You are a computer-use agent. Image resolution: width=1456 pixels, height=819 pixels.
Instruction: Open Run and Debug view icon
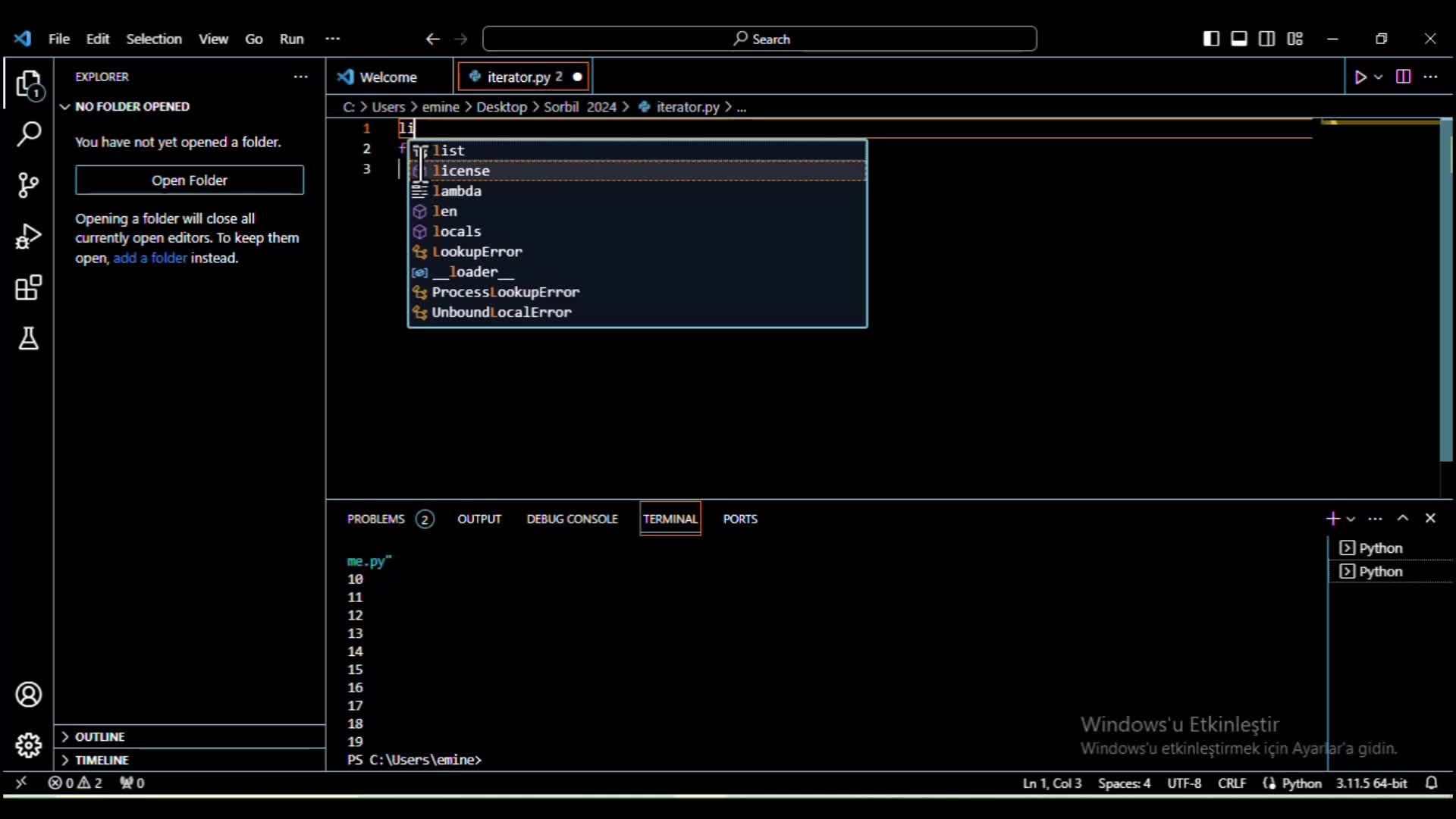[29, 237]
